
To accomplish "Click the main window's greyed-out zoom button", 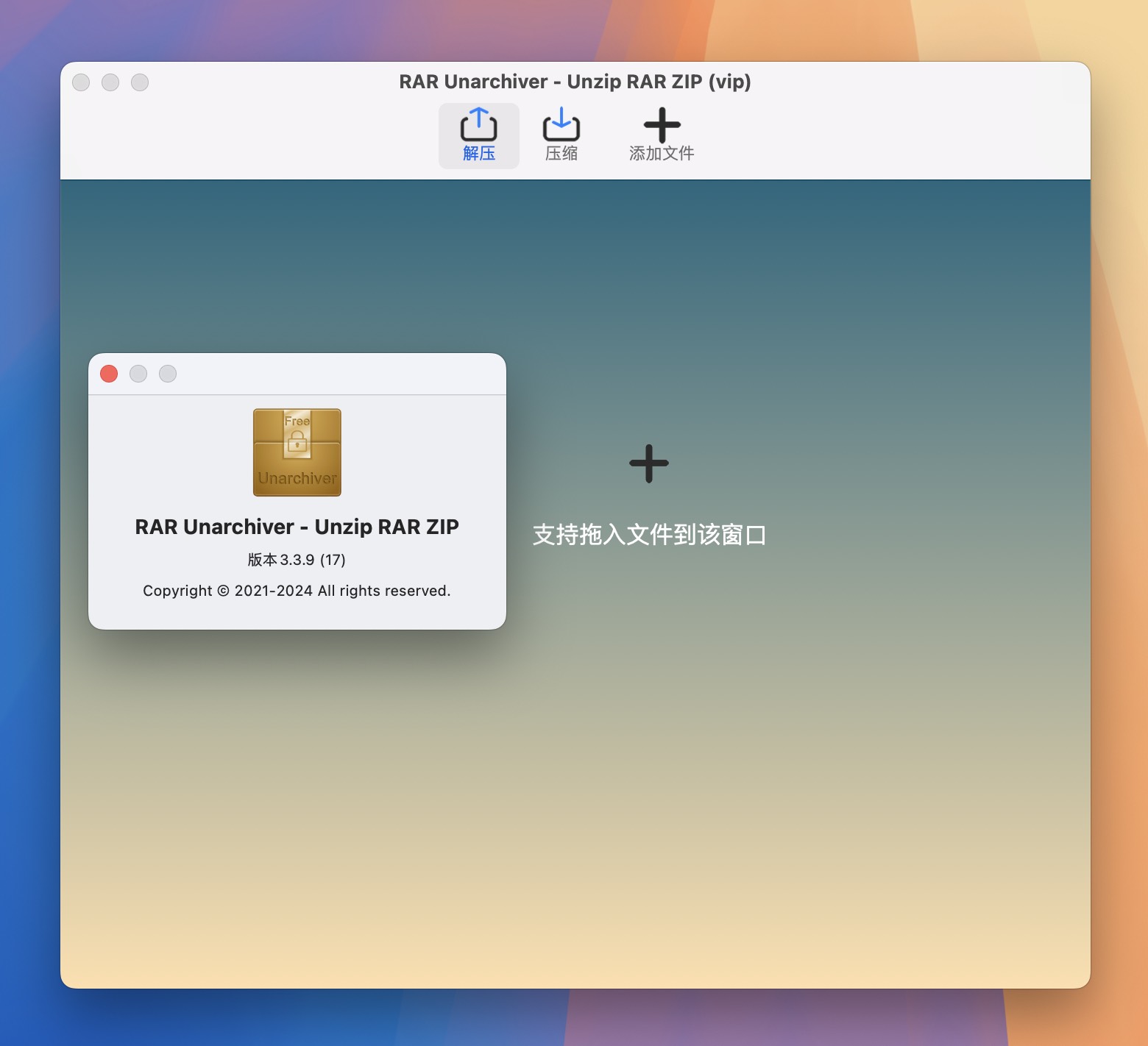I will [140, 82].
